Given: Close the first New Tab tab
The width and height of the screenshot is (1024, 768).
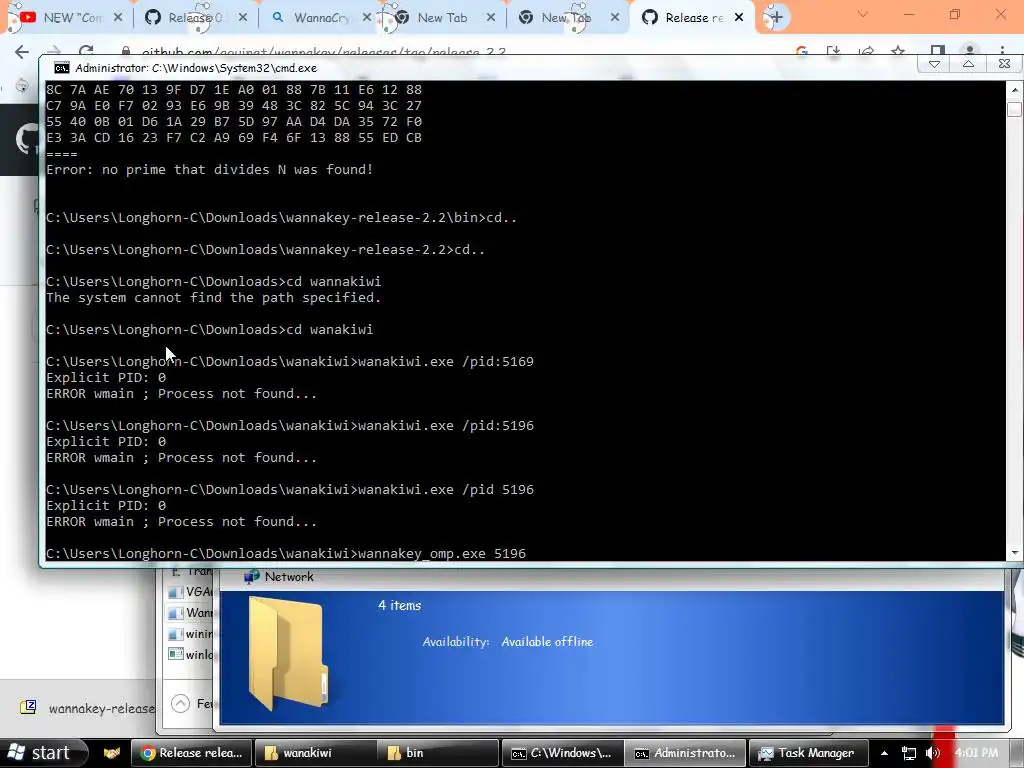Looking at the screenshot, I should pos(491,18).
